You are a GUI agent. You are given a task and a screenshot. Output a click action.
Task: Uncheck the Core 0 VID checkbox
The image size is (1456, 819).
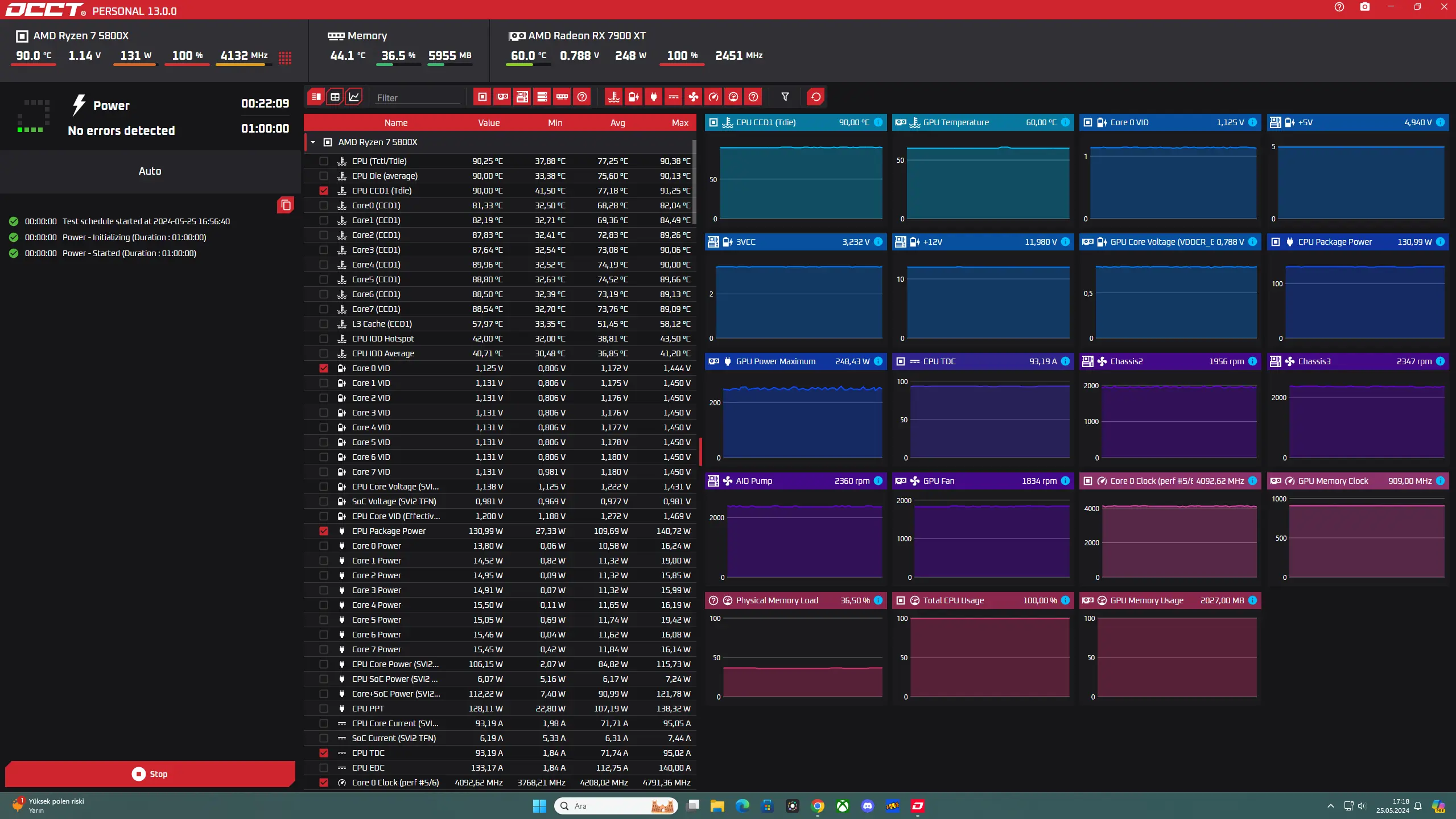[324, 368]
